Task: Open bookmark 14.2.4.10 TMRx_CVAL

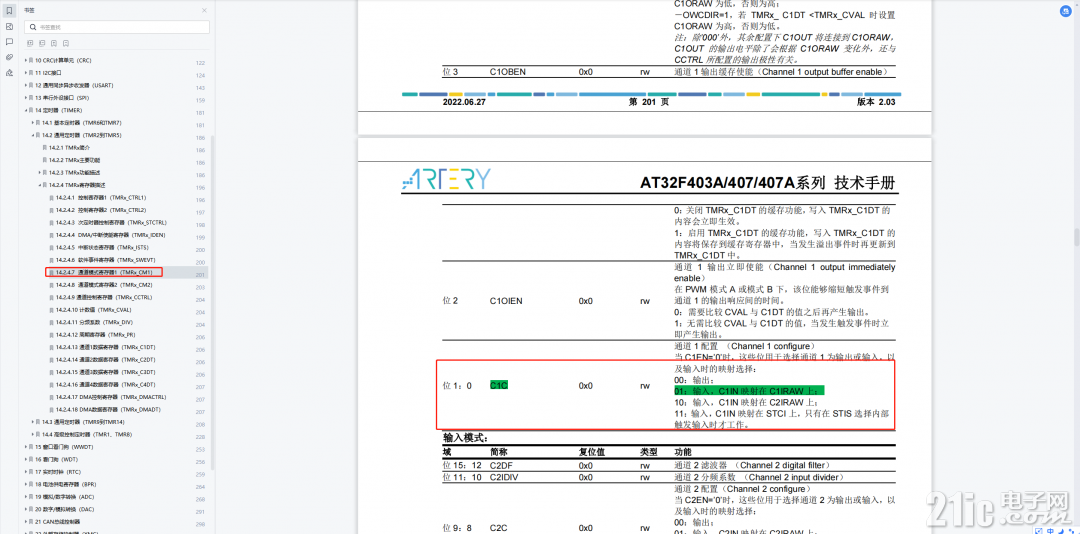Action: pyautogui.click(x=94, y=309)
